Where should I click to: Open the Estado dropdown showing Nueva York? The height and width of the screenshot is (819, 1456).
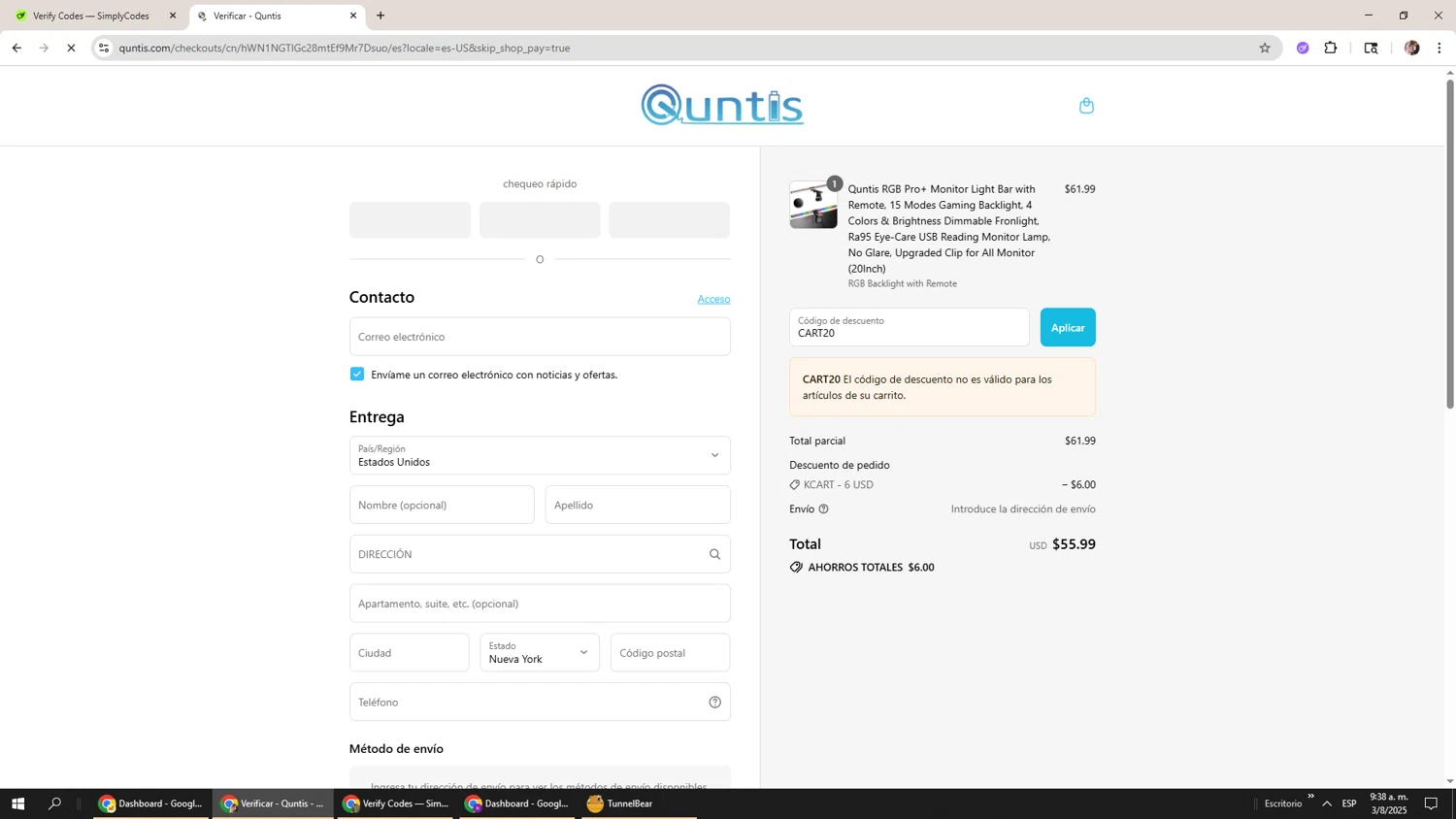[540, 653]
